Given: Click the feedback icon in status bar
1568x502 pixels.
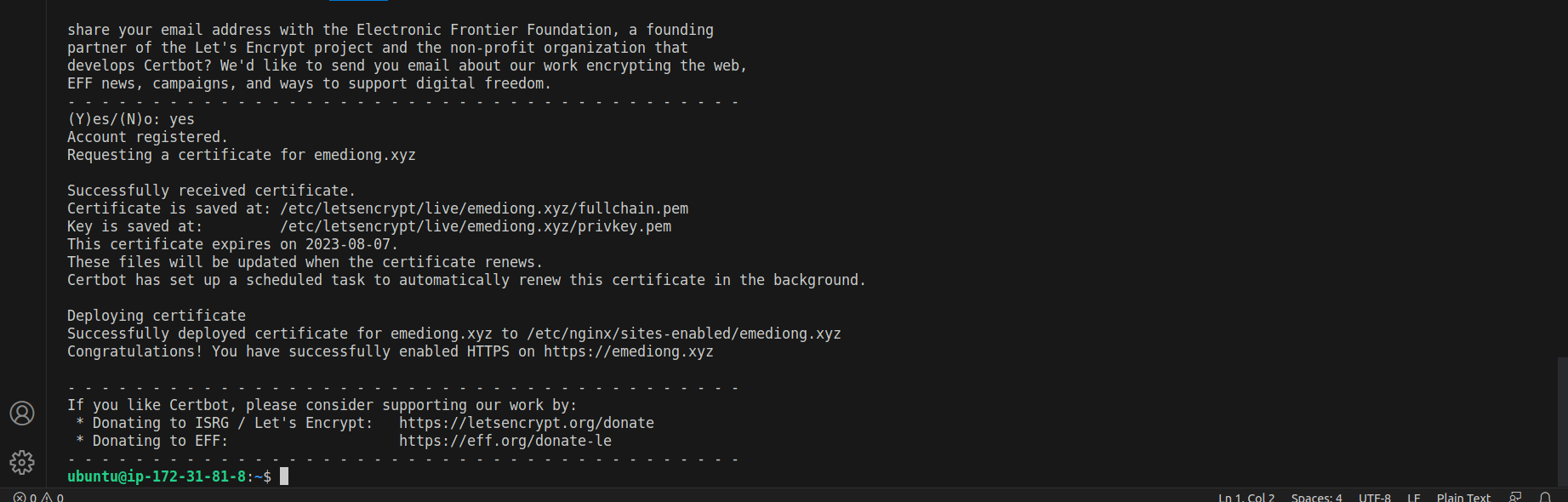Looking at the screenshot, I should coord(1515,498).
